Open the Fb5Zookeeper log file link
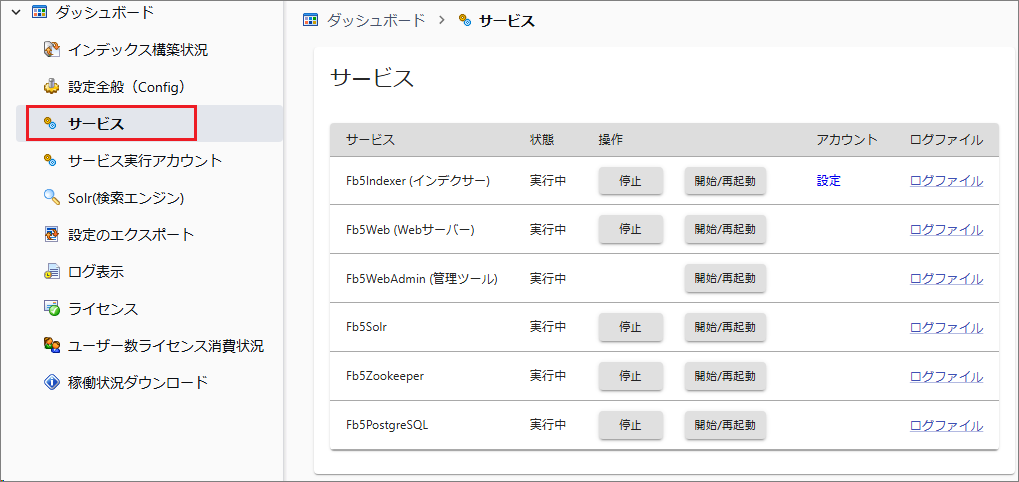 [x=946, y=377]
